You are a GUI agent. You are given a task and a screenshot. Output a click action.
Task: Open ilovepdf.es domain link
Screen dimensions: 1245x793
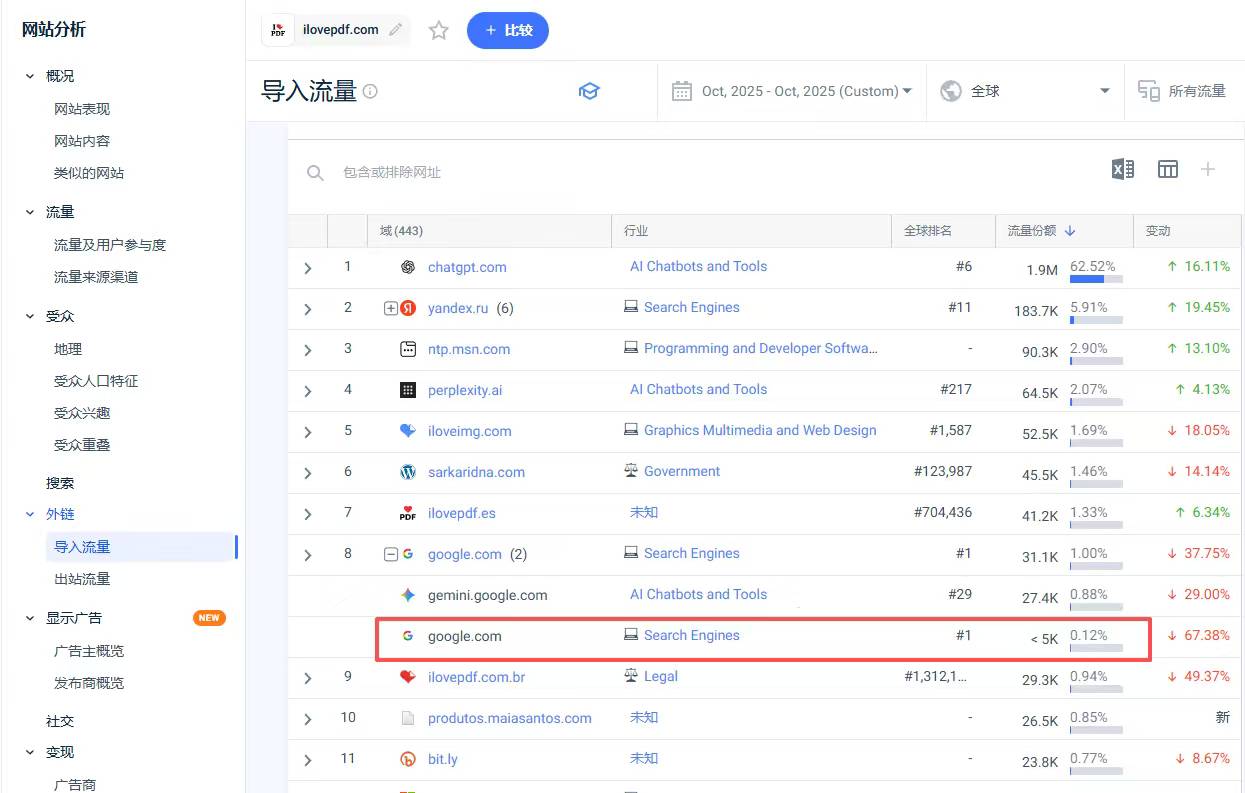(x=462, y=514)
